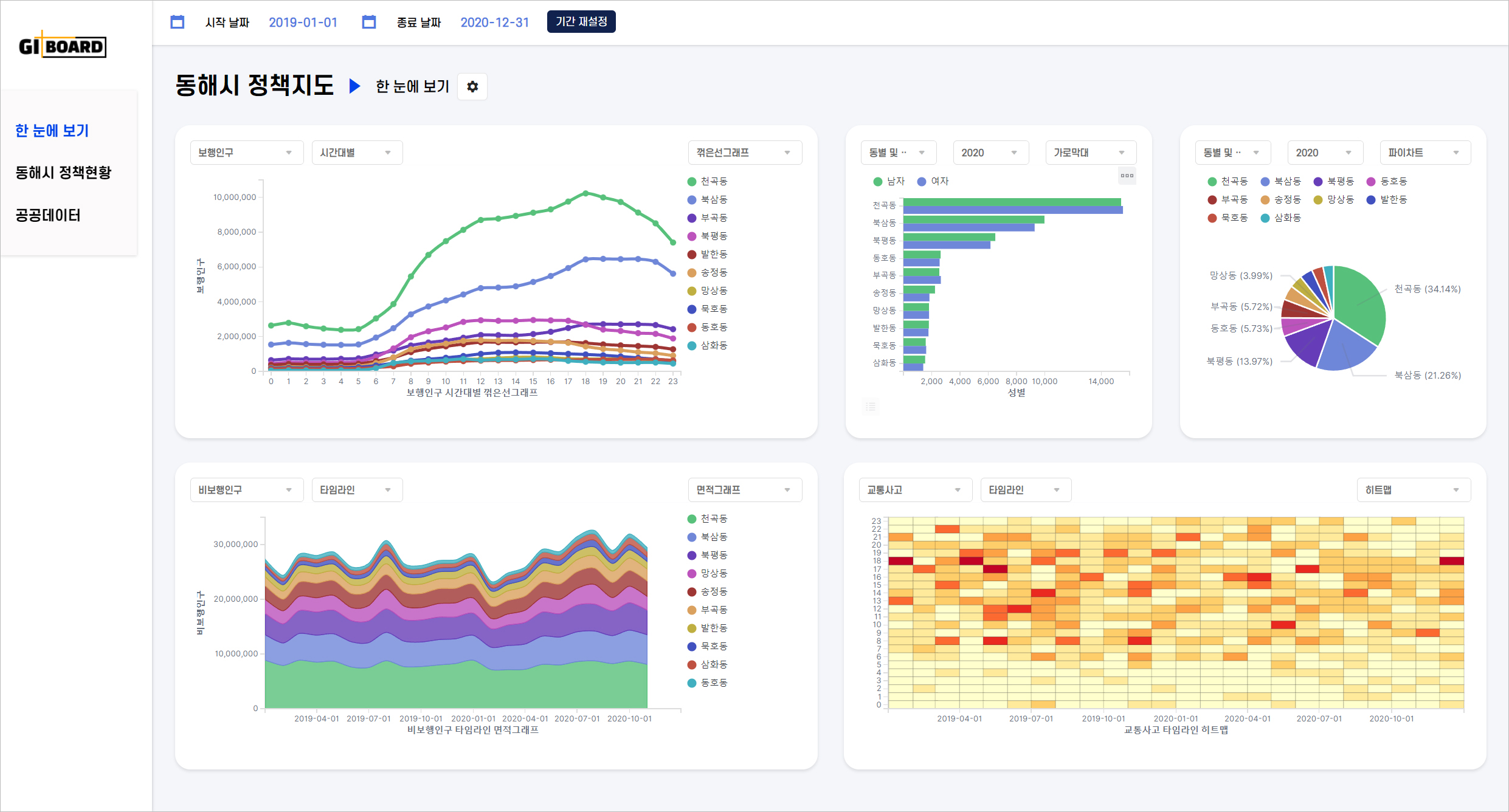Open first 동별 및 dropdown in bar panel
The image size is (1509, 812).
[x=899, y=153]
